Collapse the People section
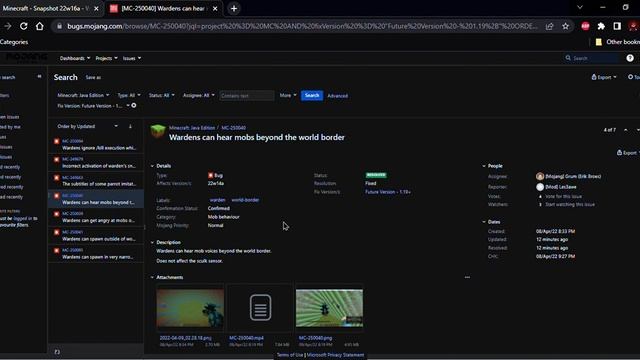640x360 pixels. 484,166
